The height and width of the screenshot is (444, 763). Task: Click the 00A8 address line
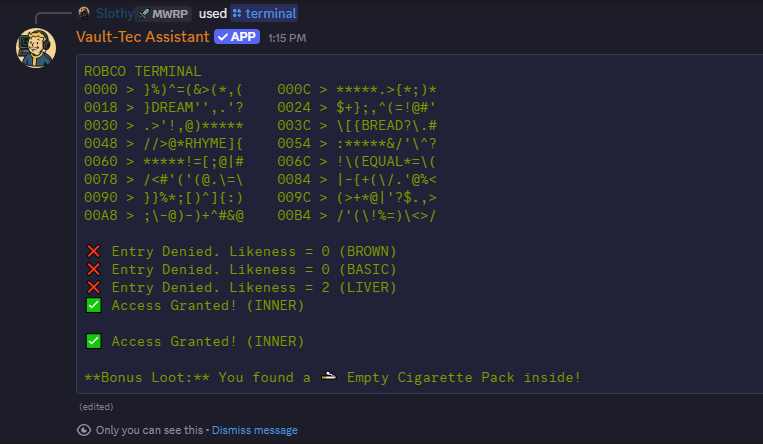click(164, 216)
